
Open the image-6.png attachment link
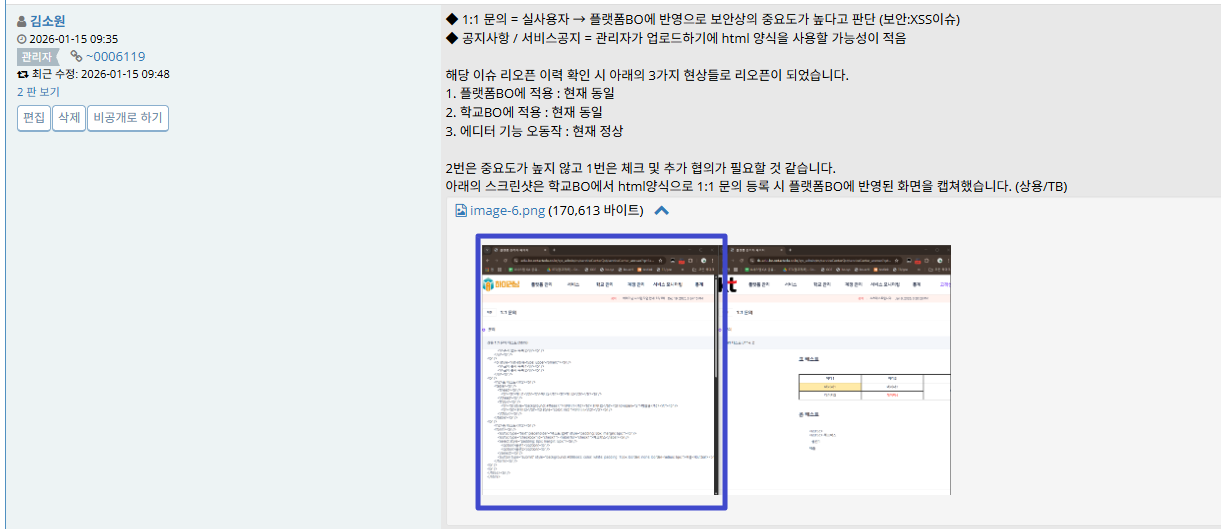(507, 211)
